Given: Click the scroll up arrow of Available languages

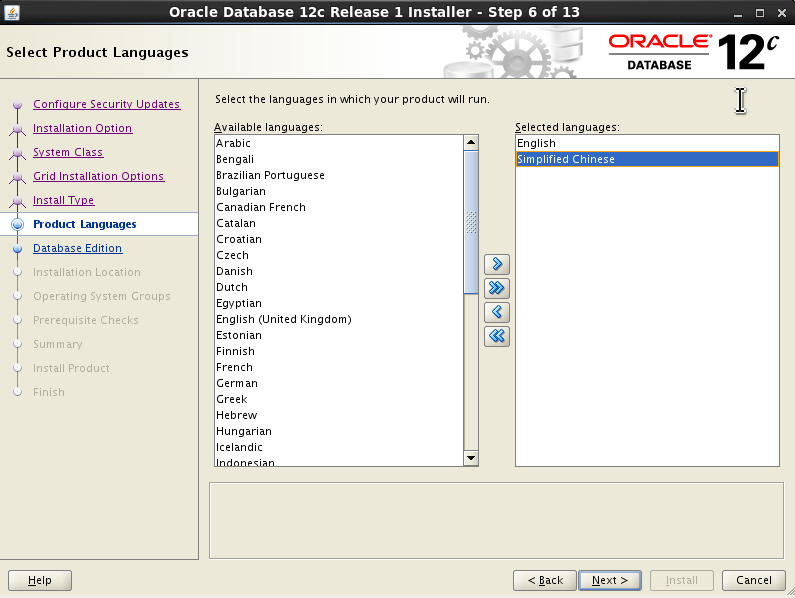Looking at the screenshot, I should tap(471, 143).
